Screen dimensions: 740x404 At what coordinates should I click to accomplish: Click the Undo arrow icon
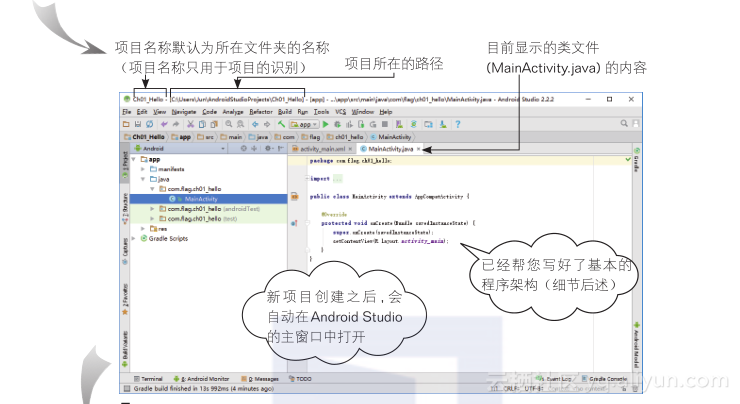tap(164, 124)
